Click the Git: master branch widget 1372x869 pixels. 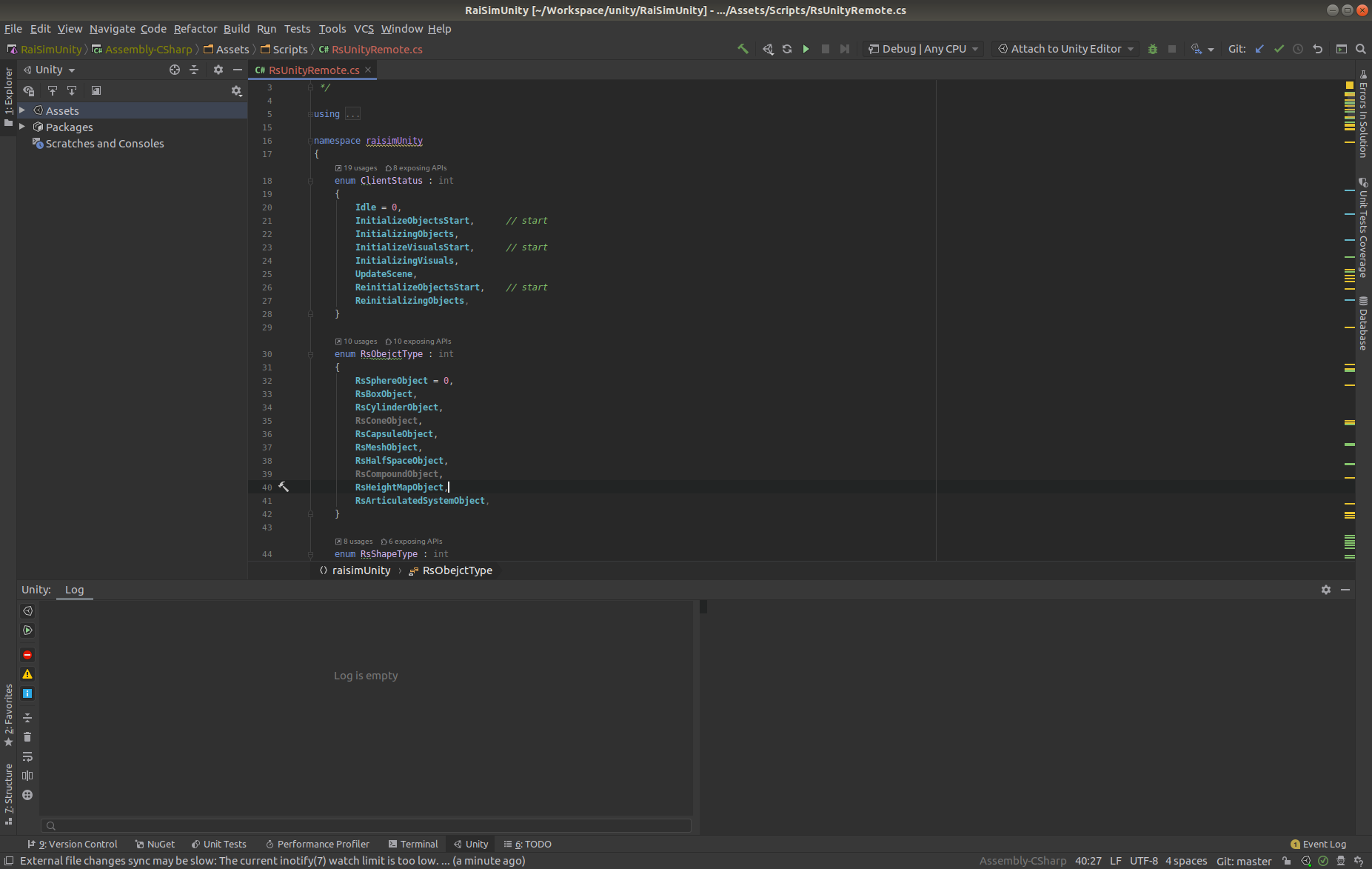(1243, 861)
